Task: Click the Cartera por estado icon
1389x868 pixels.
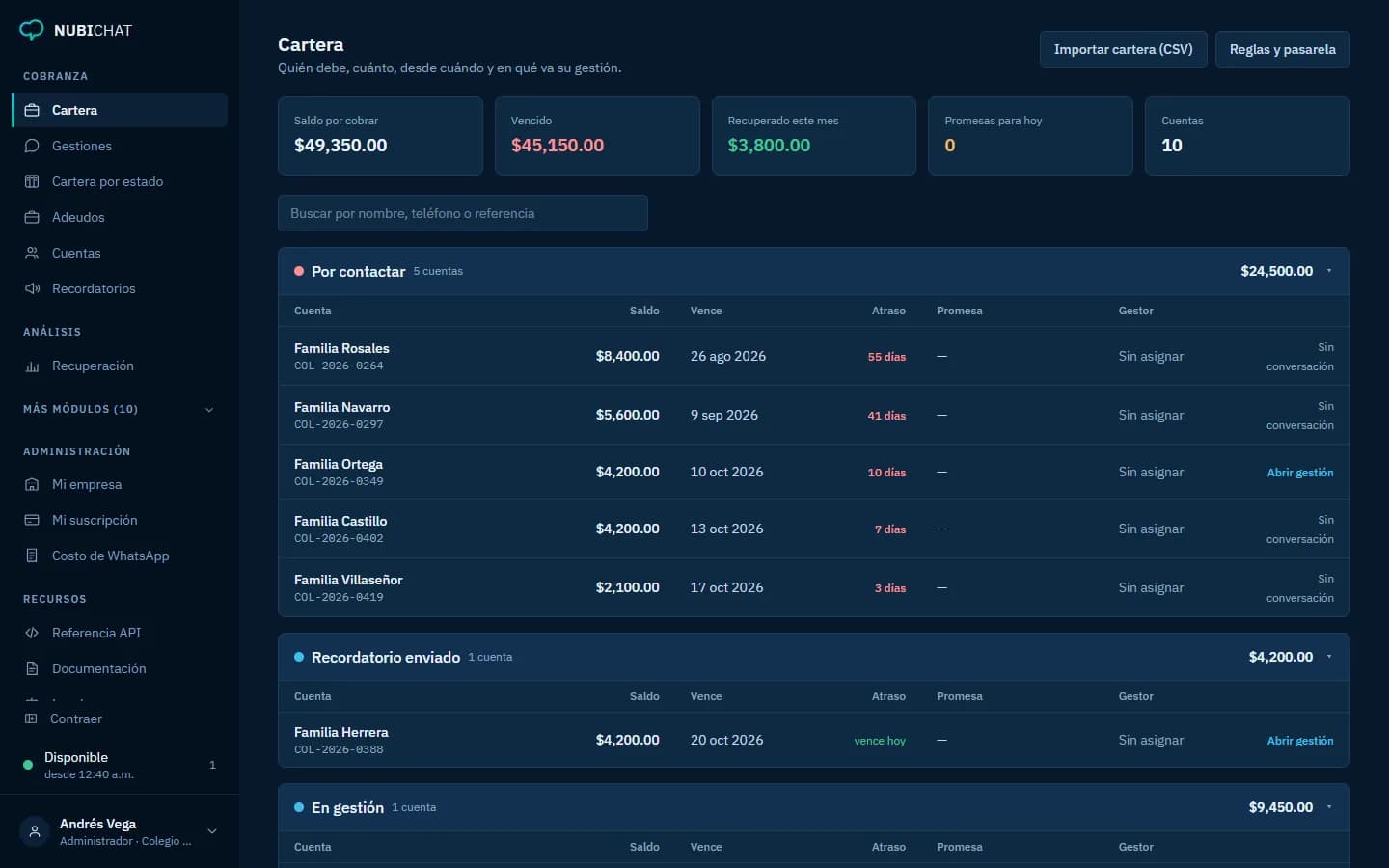Action: pyautogui.click(x=32, y=181)
